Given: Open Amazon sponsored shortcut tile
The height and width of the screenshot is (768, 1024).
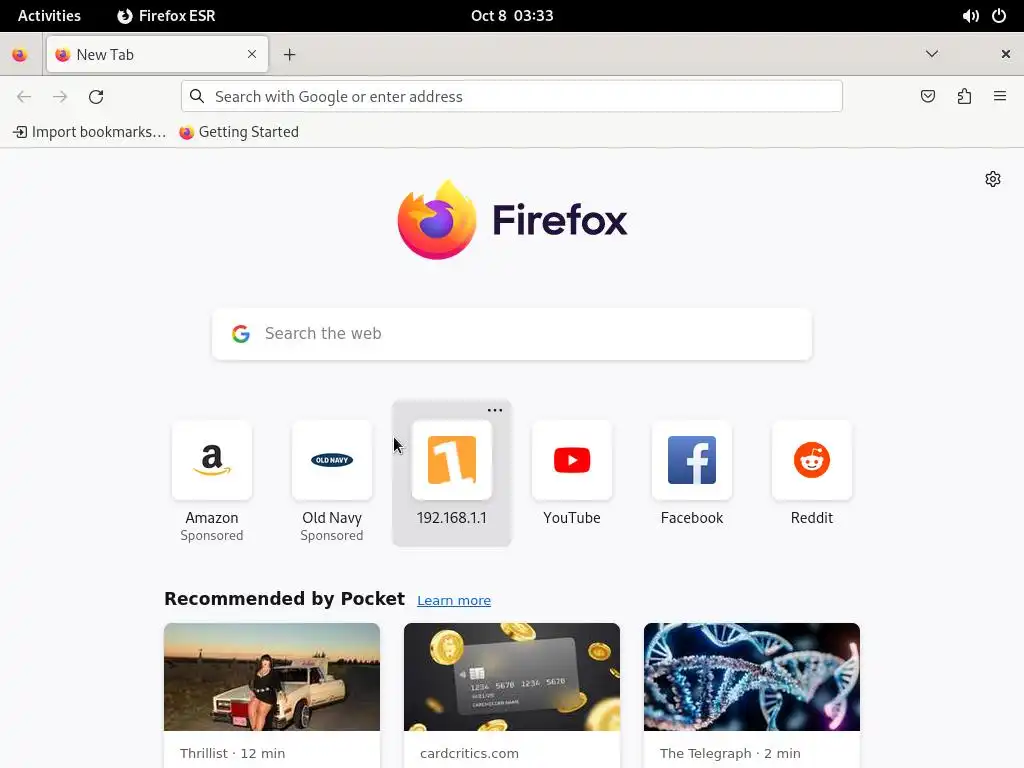Looking at the screenshot, I should tap(212, 481).
